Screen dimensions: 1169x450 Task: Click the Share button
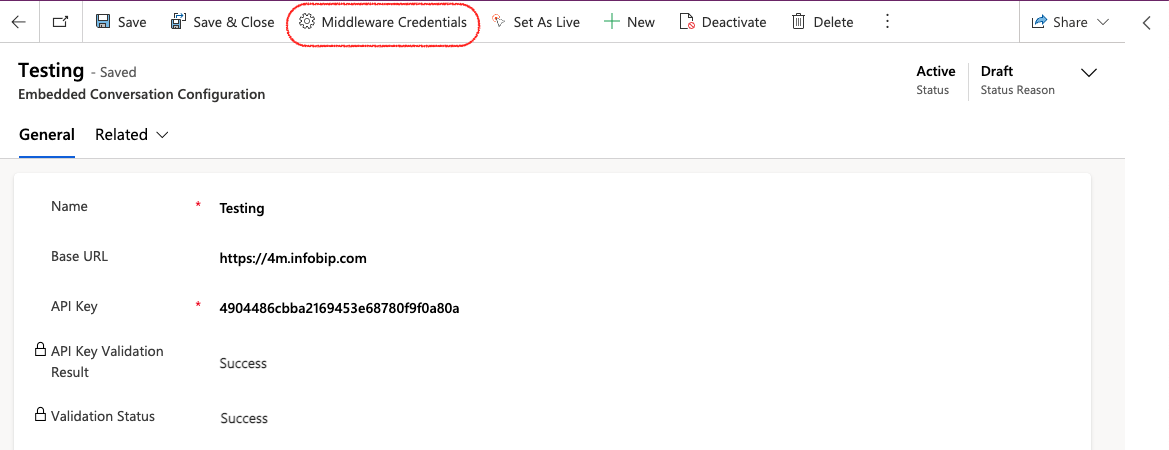tap(1059, 22)
